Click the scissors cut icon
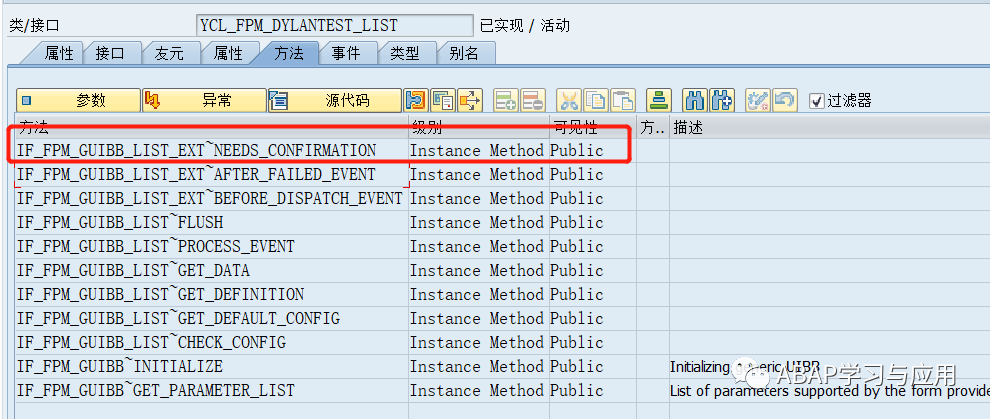 [568, 100]
